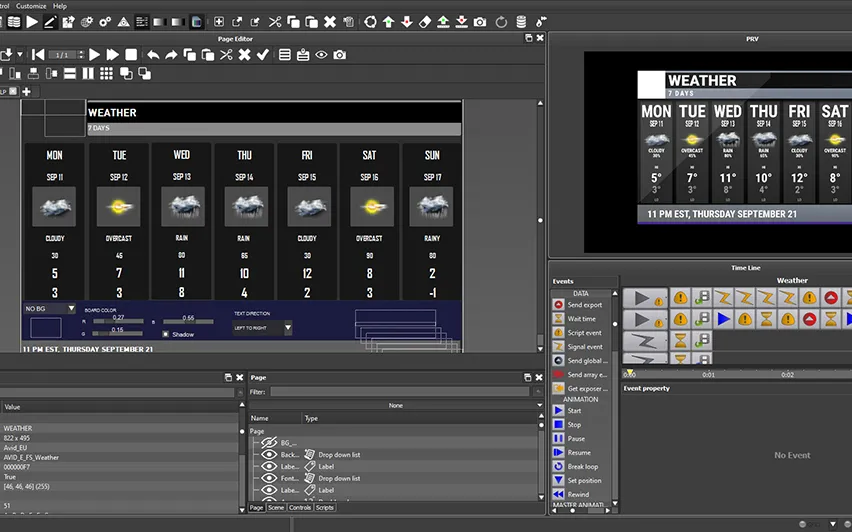Click the Send export event icon
Screen dimensions: 852x532
pyautogui.click(x=558, y=305)
